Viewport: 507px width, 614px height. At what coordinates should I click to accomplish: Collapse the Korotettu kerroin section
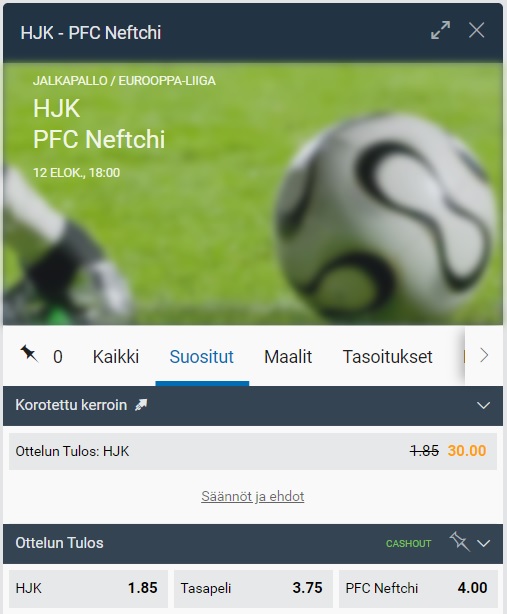[x=484, y=405]
